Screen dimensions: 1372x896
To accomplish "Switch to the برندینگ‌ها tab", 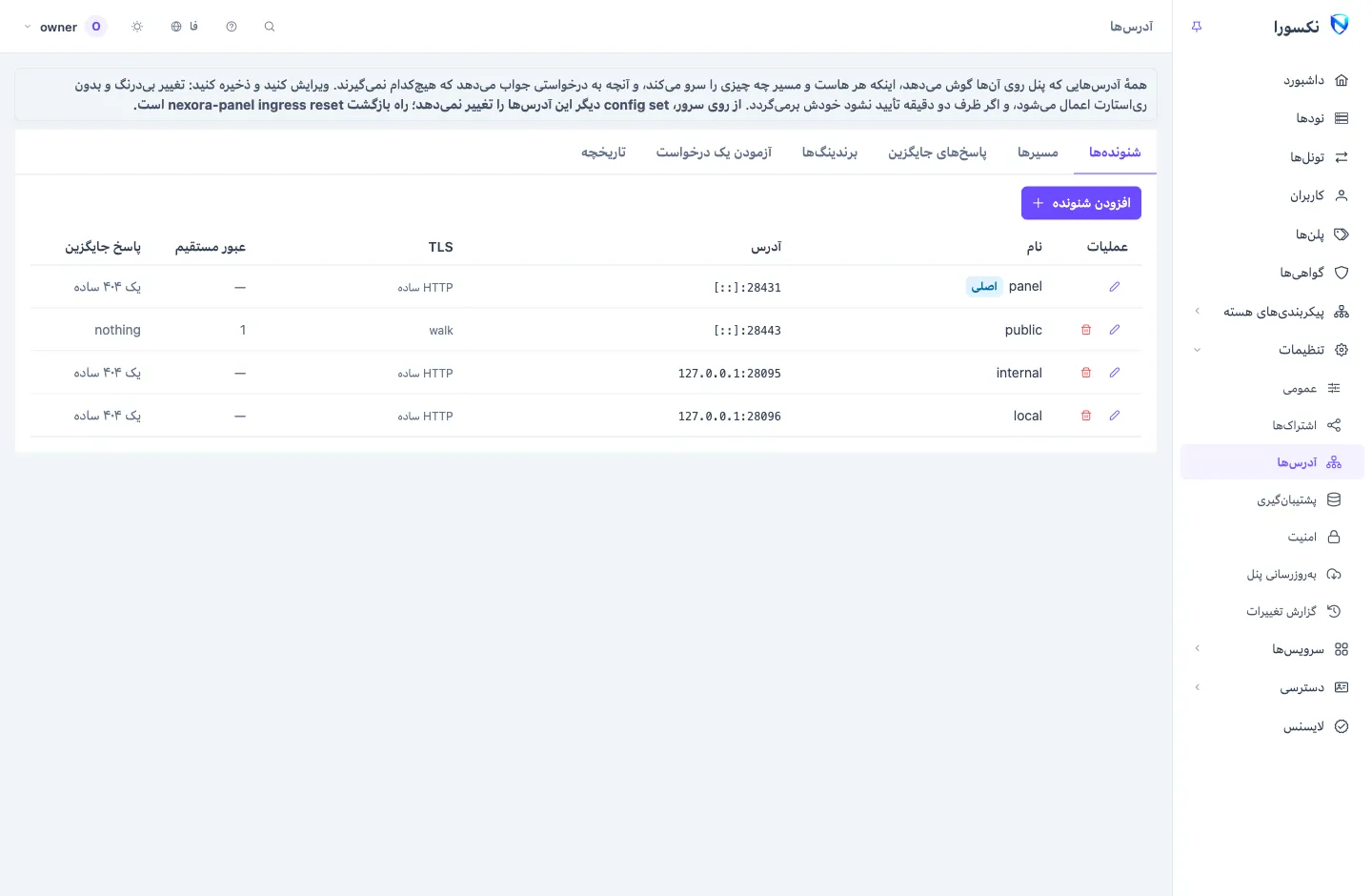I will coord(830,153).
